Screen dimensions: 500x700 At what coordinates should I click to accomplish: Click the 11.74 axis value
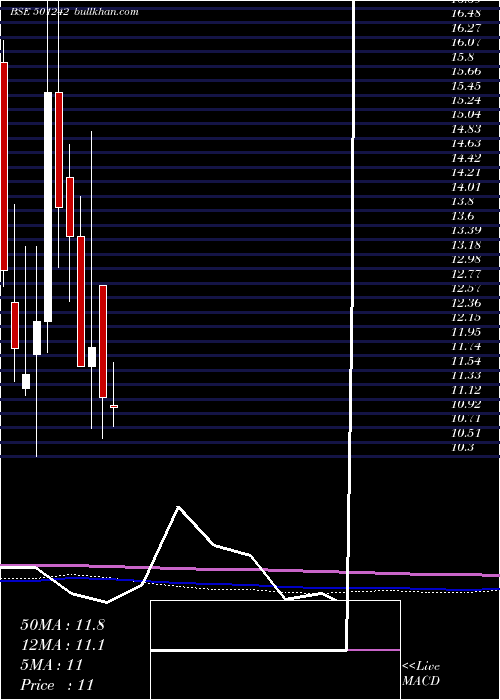466,346
